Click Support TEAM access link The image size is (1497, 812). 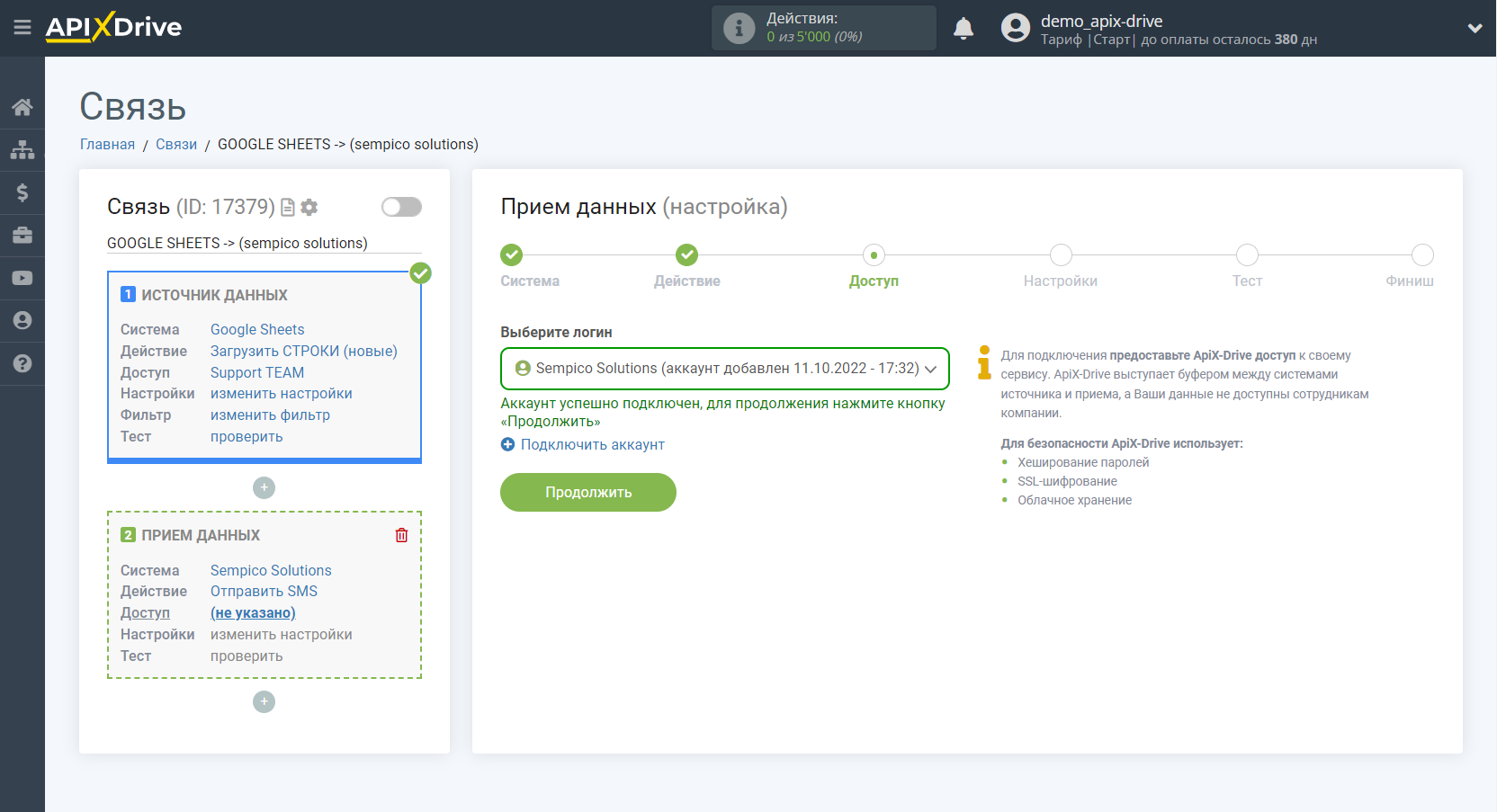[x=257, y=373]
